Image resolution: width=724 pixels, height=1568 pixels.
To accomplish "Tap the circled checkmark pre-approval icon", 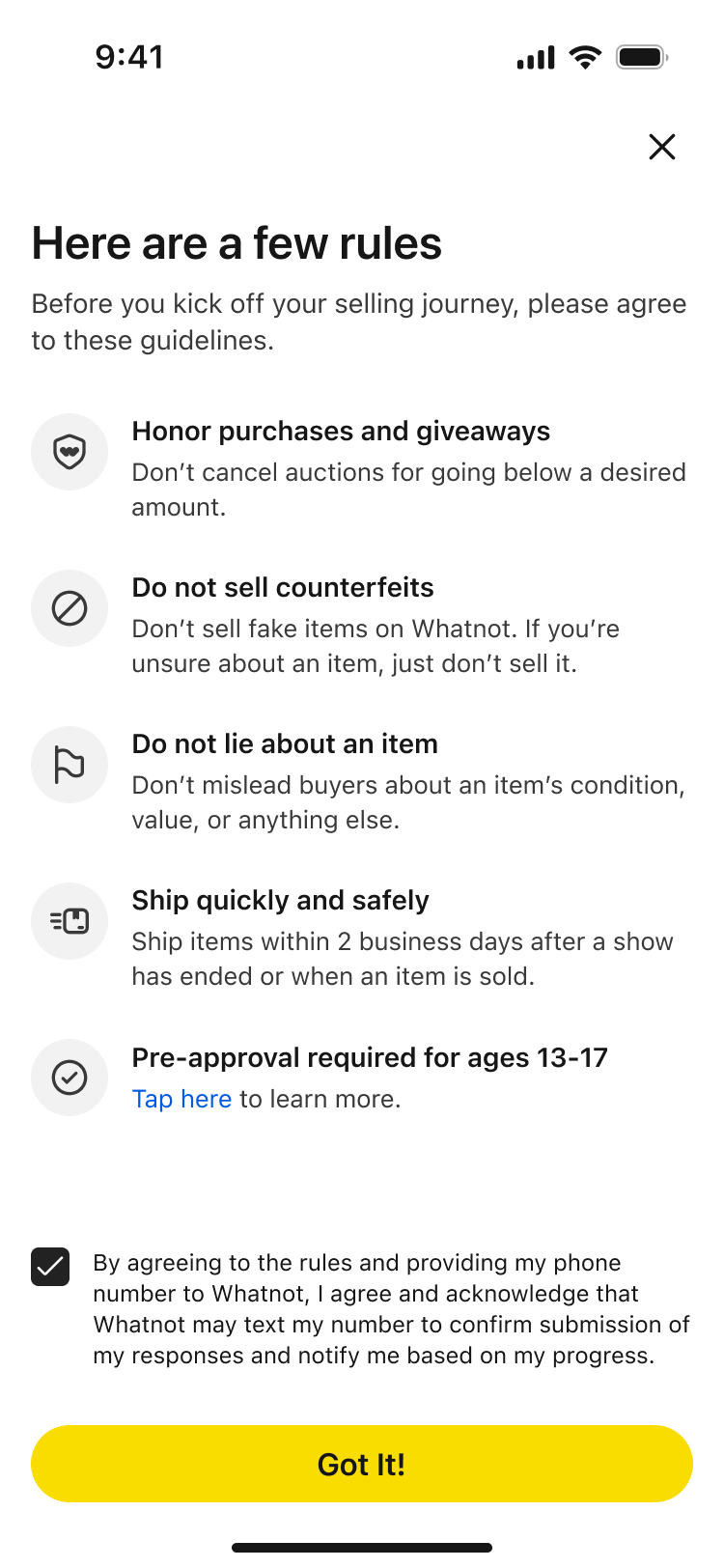I will click(70, 1078).
